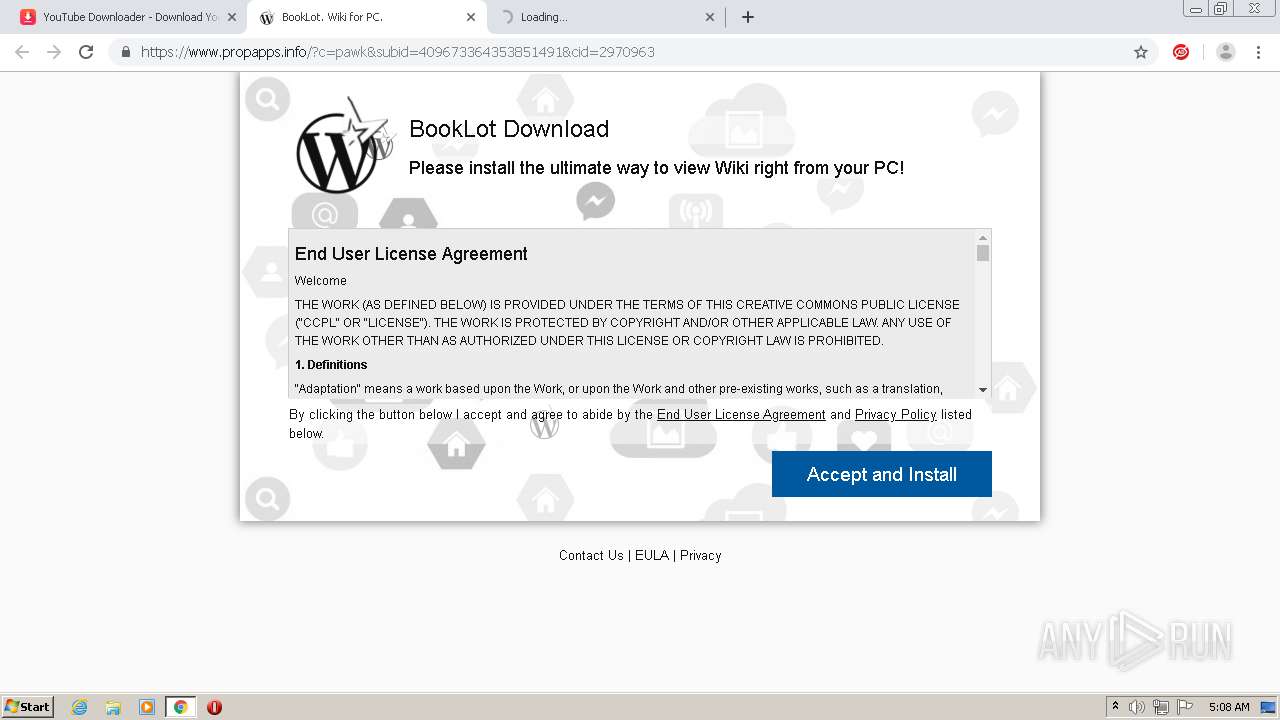Click 'Welcome' text in license box
1280x720 pixels.
pos(321,281)
